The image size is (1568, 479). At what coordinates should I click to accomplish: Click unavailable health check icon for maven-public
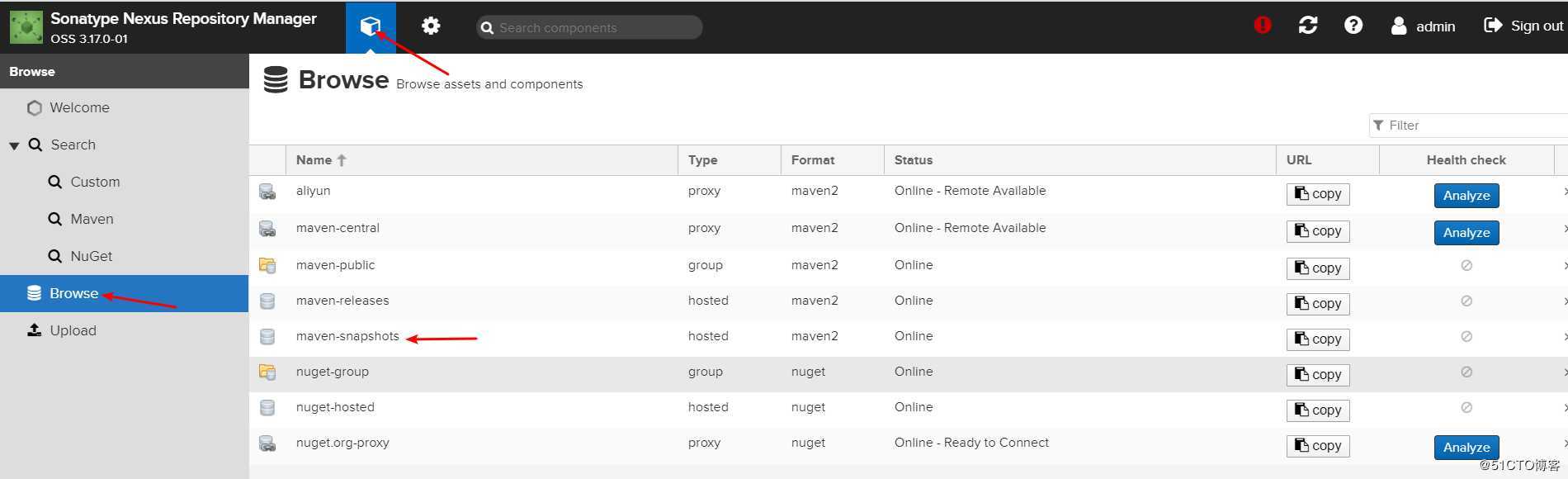pos(1466,266)
